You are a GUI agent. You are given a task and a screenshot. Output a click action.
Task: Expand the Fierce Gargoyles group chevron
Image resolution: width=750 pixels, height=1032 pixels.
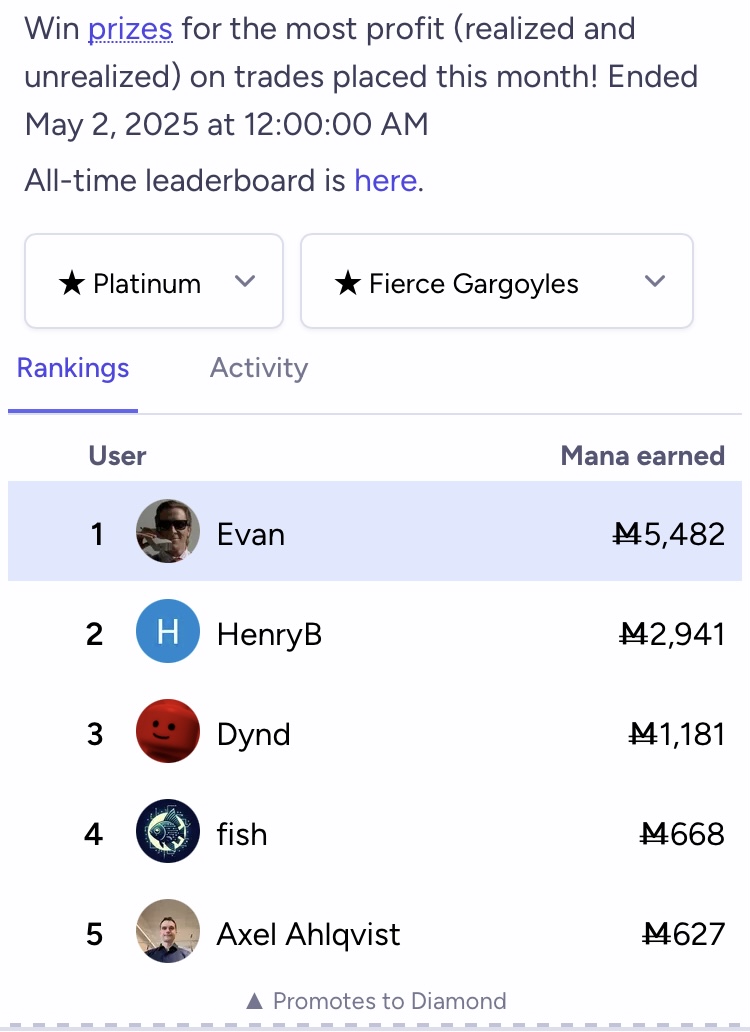tap(655, 282)
